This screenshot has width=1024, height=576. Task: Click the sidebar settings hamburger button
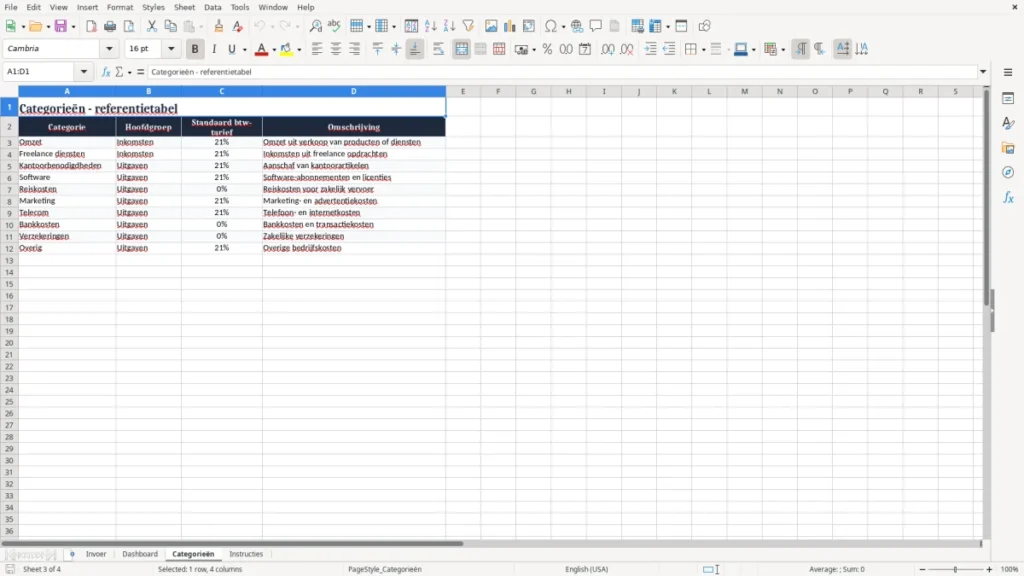click(x=1008, y=72)
